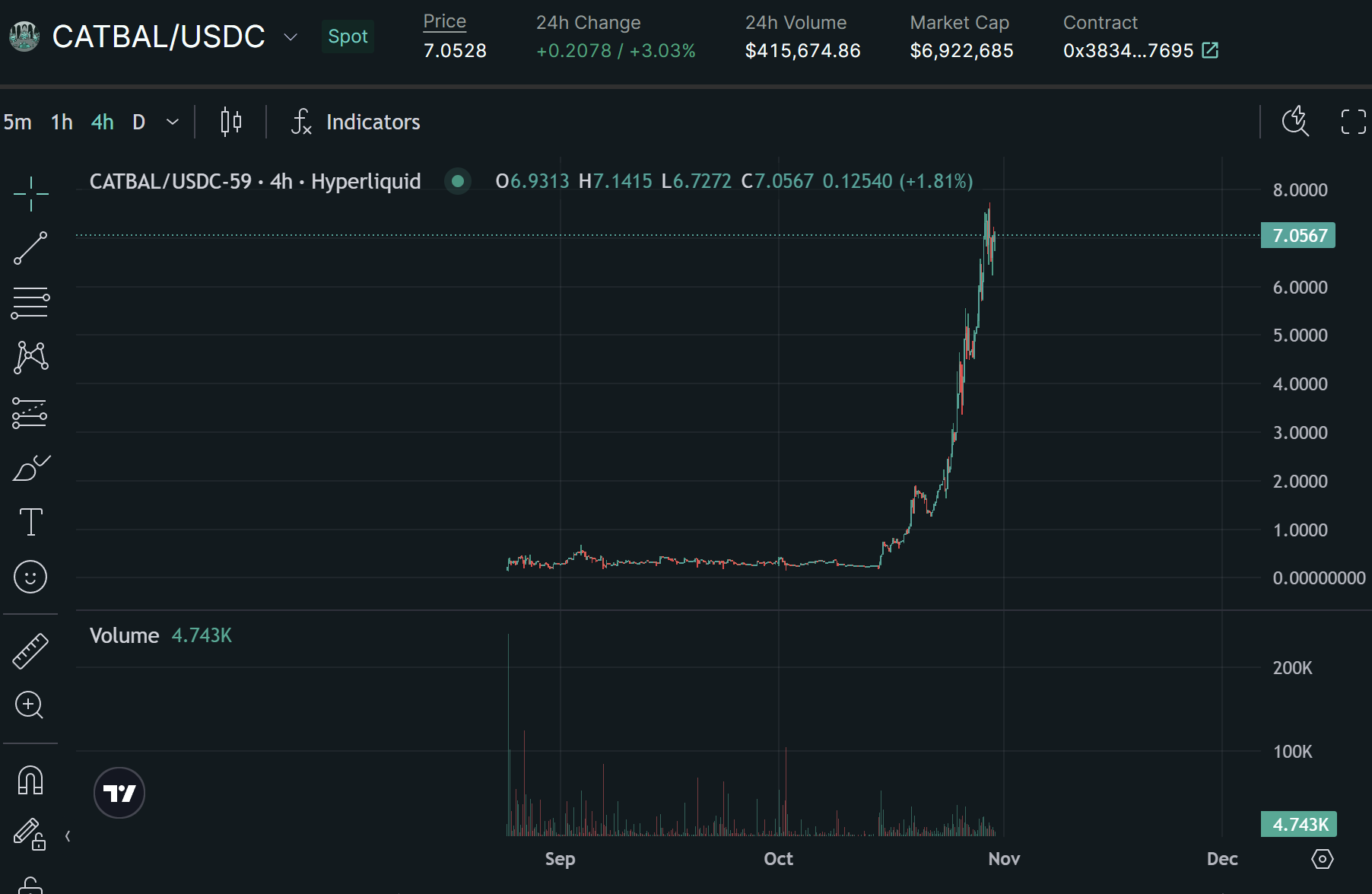Click the TradingView logo

[x=119, y=793]
